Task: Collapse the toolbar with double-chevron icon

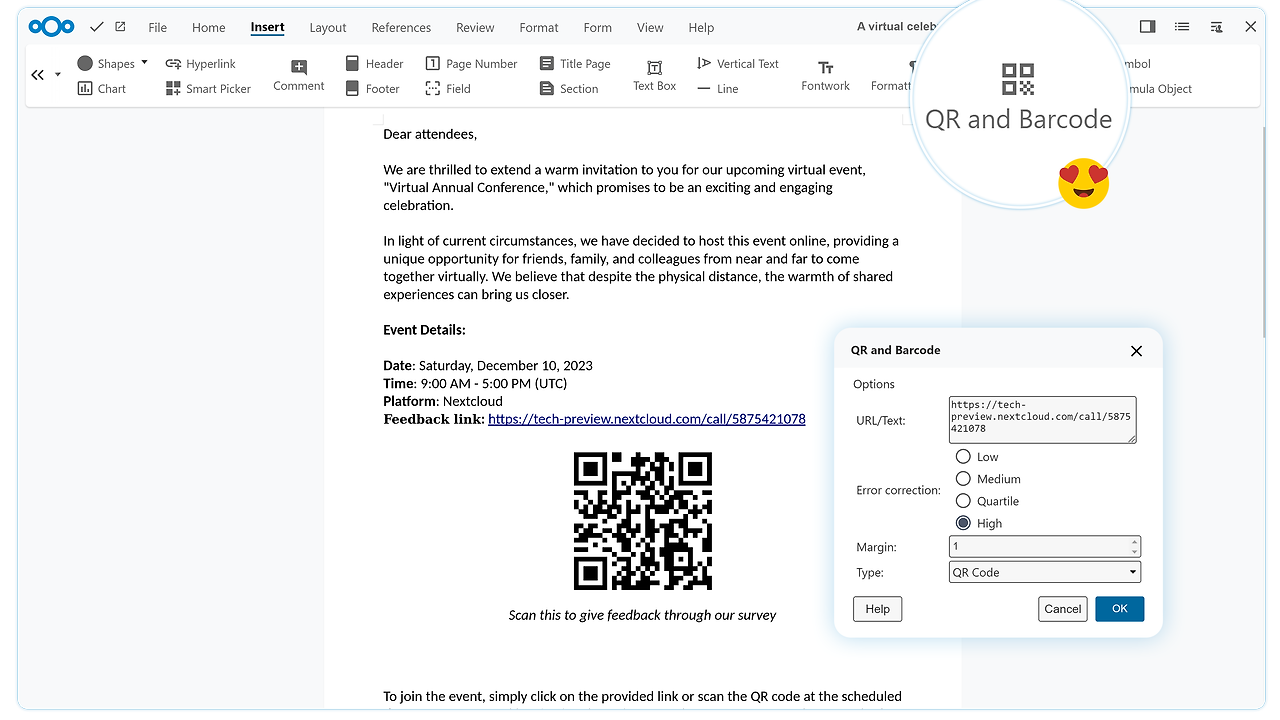Action: (x=38, y=75)
